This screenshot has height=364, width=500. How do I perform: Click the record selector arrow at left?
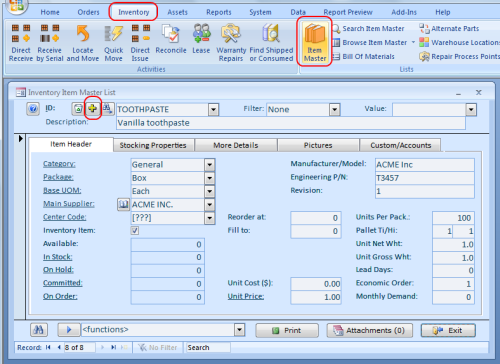coord(20,138)
